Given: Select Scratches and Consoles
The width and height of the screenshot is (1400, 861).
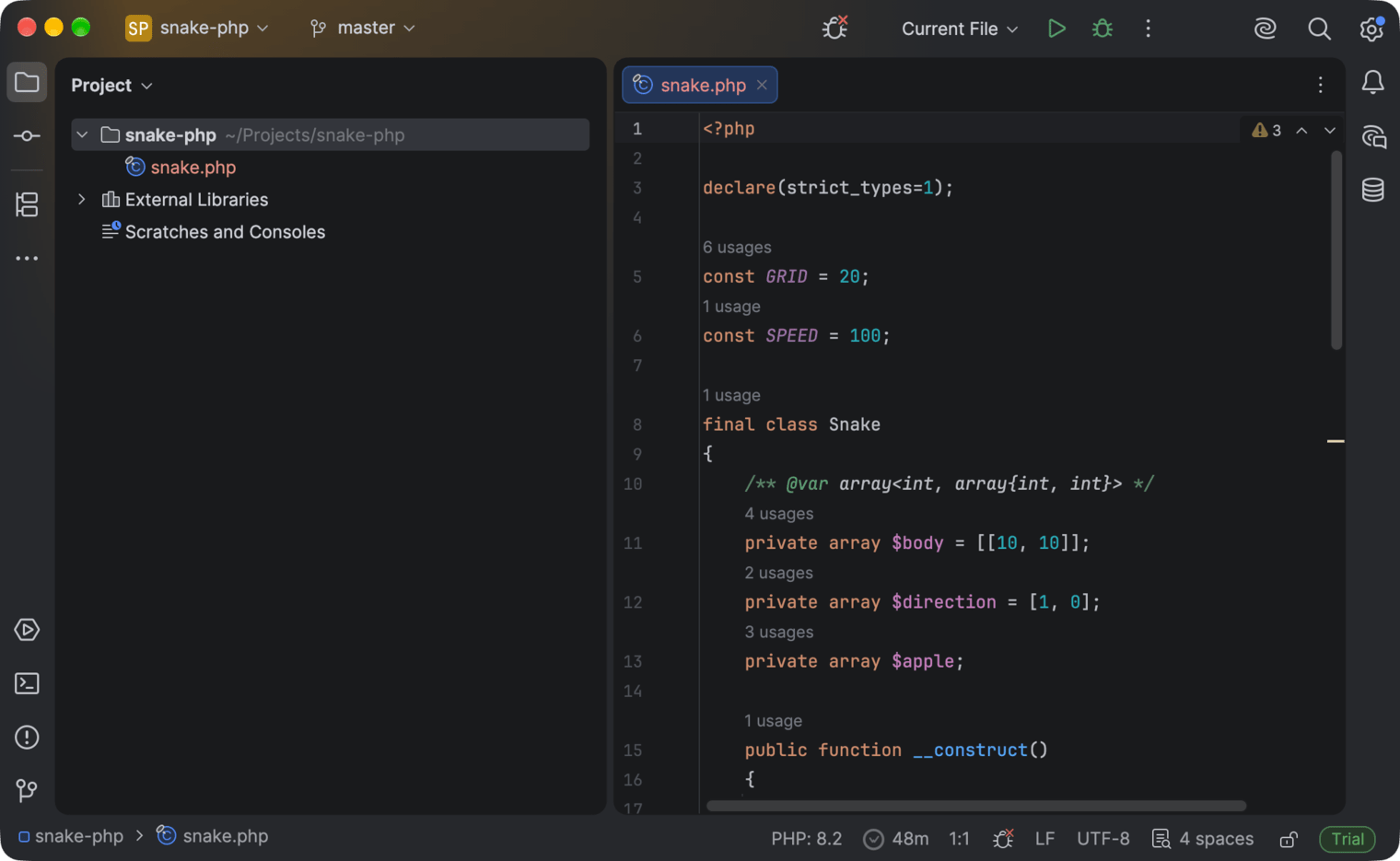Looking at the screenshot, I should click(x=225, y=232).
